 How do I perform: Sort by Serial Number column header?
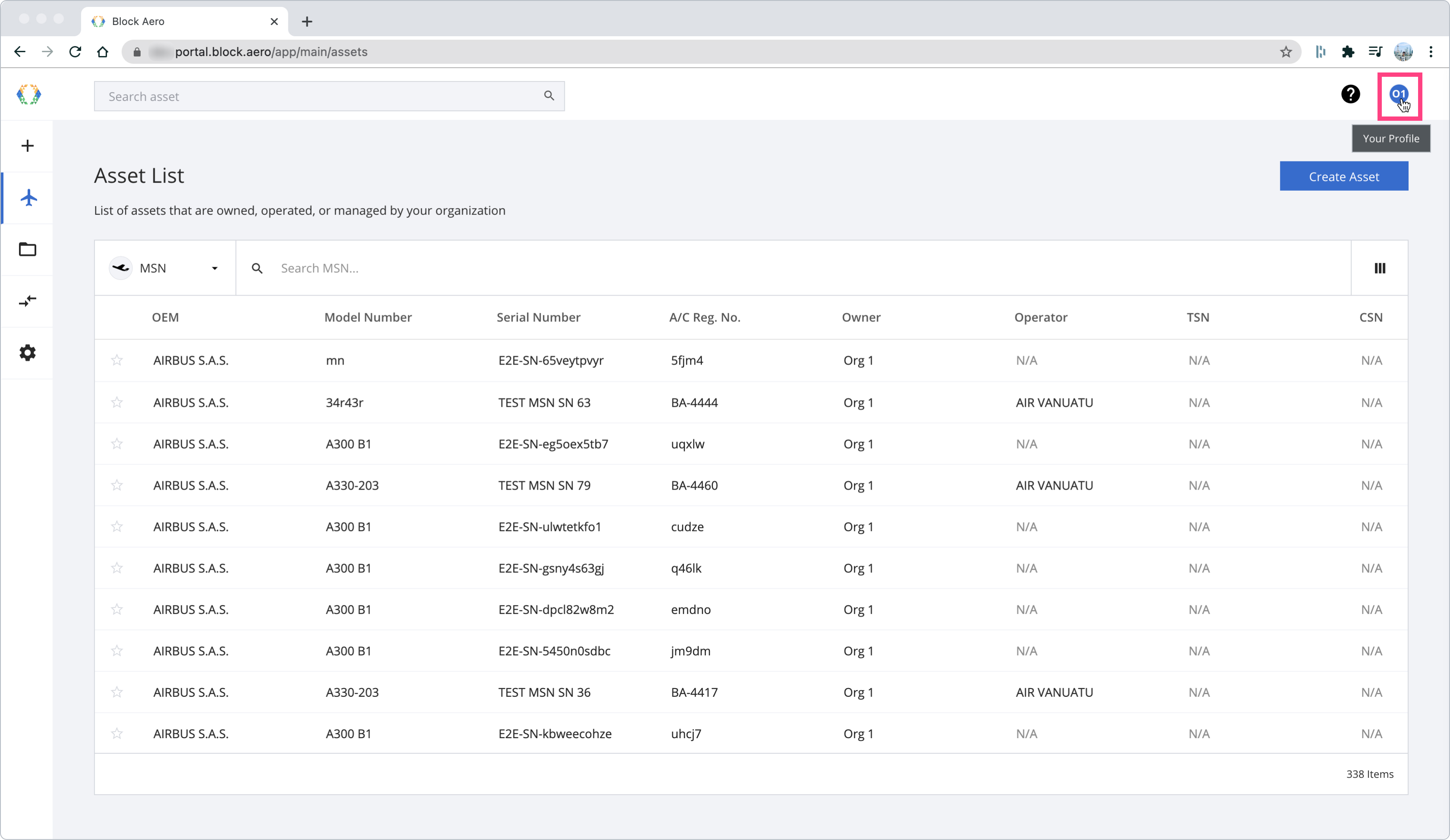pyautogui.click(x=538, y=317)
